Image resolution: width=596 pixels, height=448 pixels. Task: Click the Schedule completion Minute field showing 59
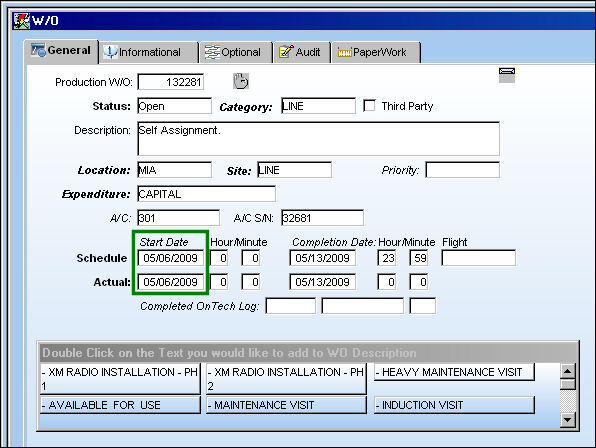(x=419, y=258)
